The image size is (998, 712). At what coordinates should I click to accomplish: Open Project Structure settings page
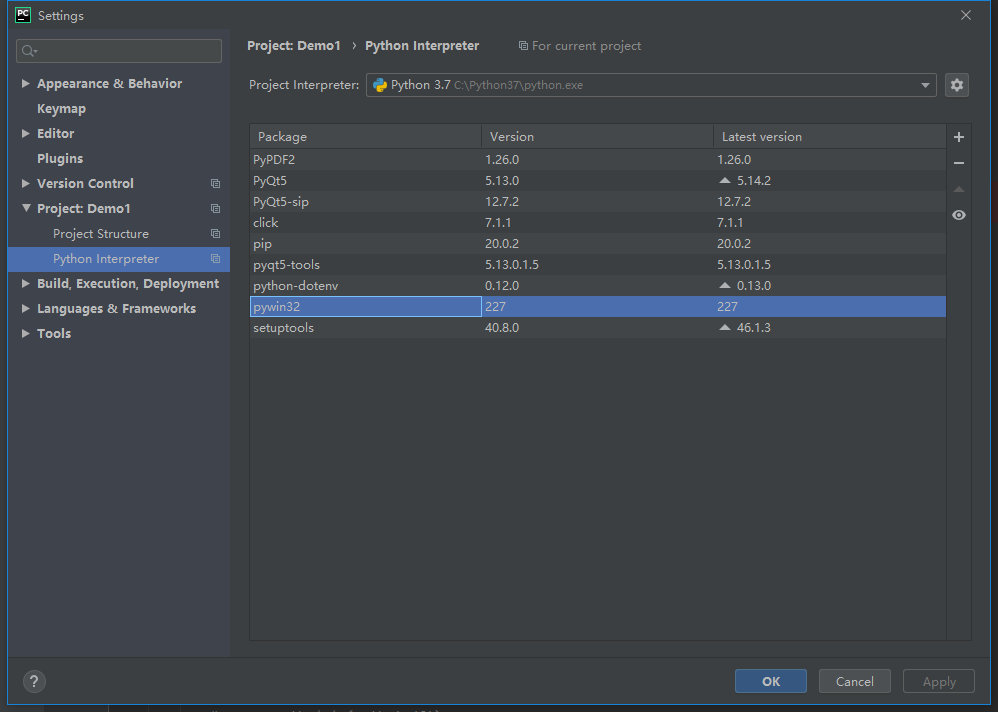[x=101, y=234]
